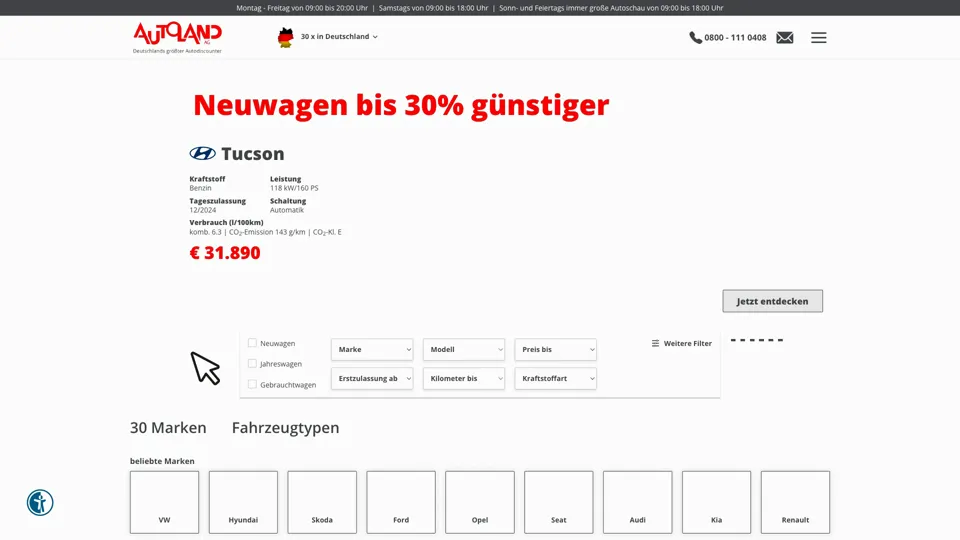This screenshot has width=960, height=540.
Task: Expand the Kilometer bis dropdown
Action: click(x=464, y=378)
